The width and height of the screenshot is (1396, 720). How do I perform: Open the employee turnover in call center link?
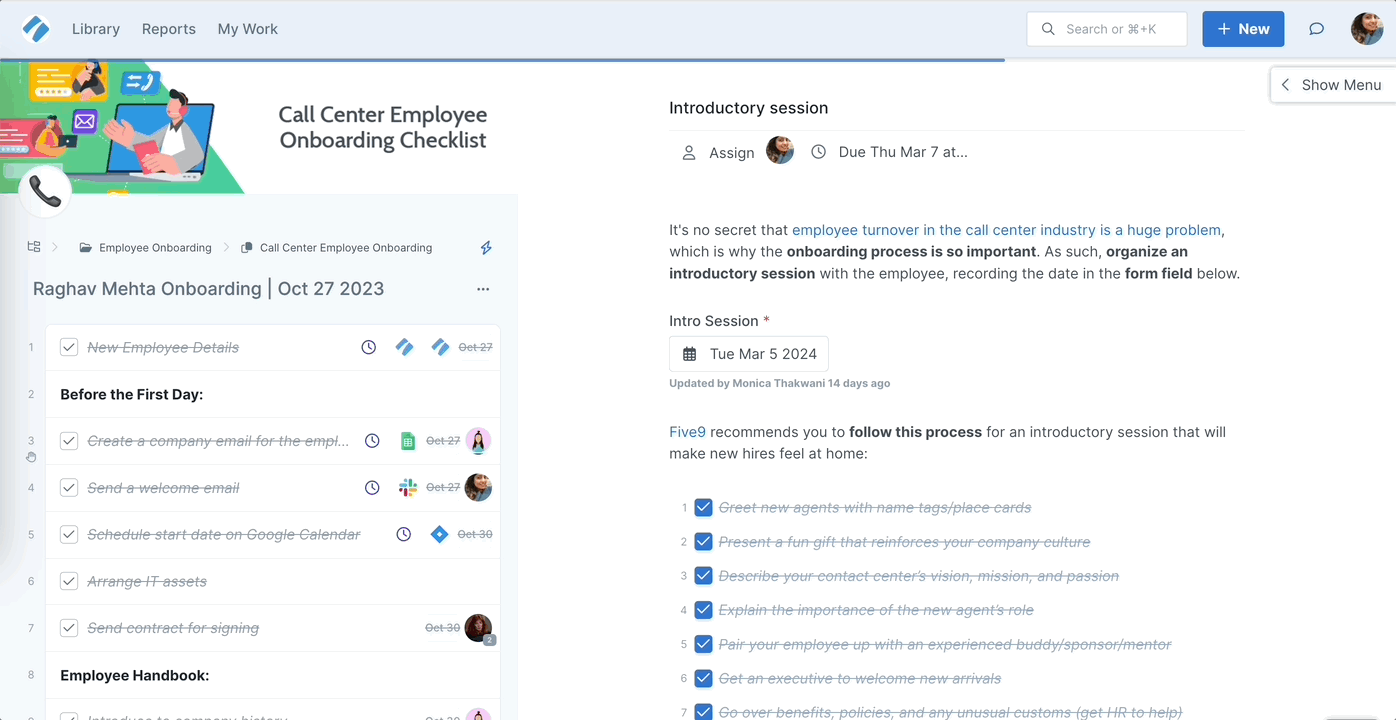pyautogui.click(x=1006, y=230)
